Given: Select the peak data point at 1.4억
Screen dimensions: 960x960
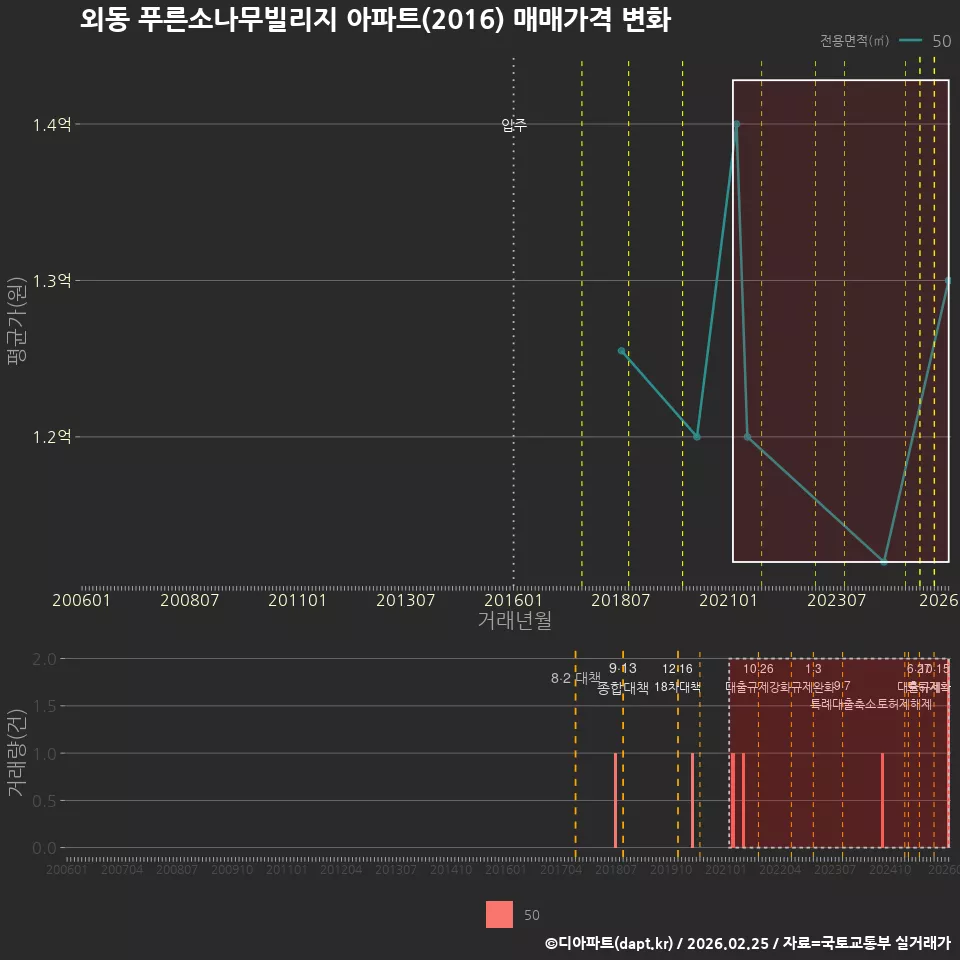Looking at the screenshot, I should point(737,124).
